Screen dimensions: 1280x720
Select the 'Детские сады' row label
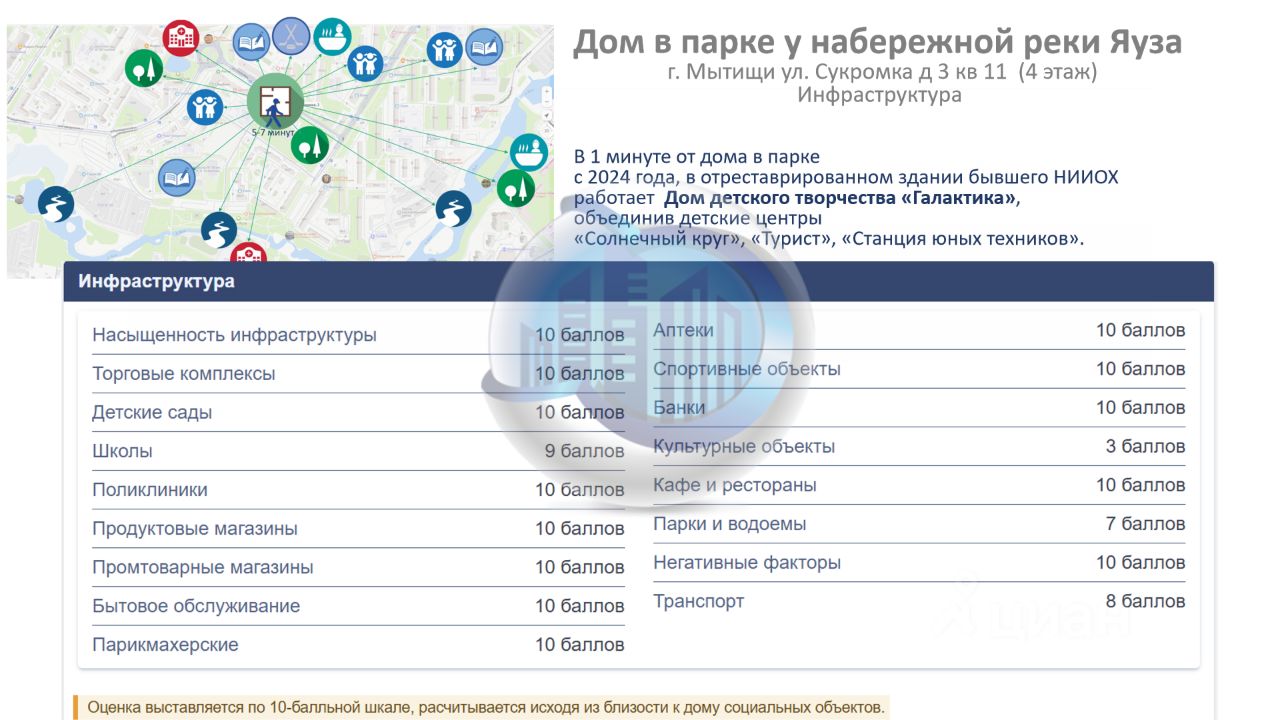click(x=152, y=412)
